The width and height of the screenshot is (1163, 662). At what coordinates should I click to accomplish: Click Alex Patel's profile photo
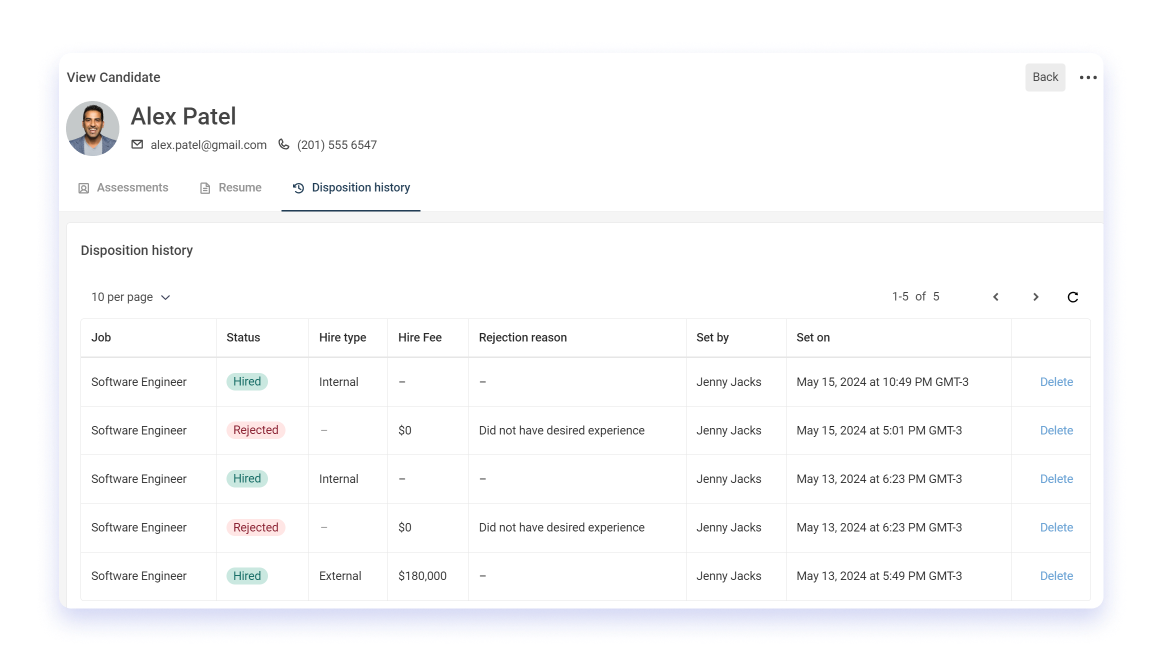tap(93, 129)
